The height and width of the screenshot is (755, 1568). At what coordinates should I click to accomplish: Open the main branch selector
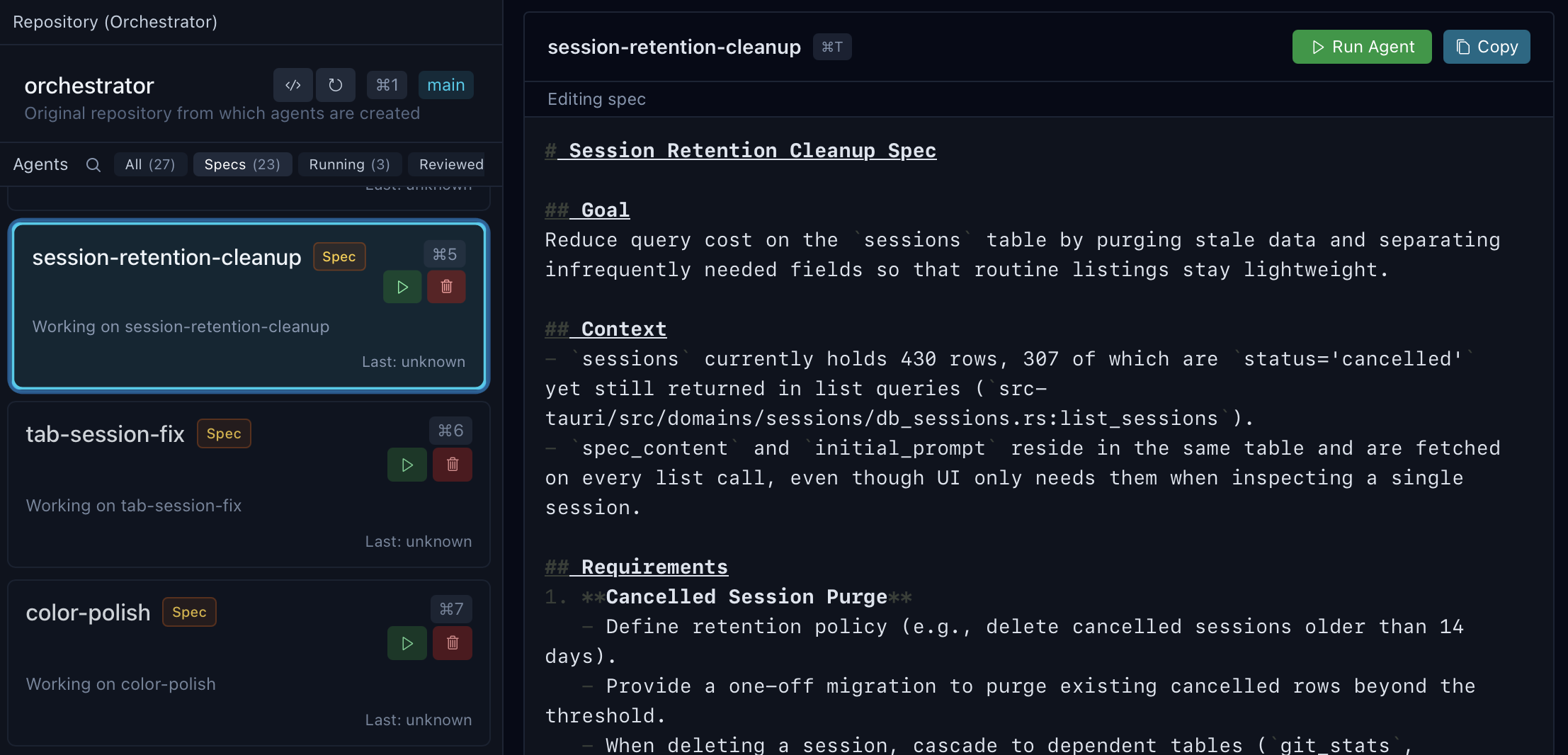tap(445, 84)
